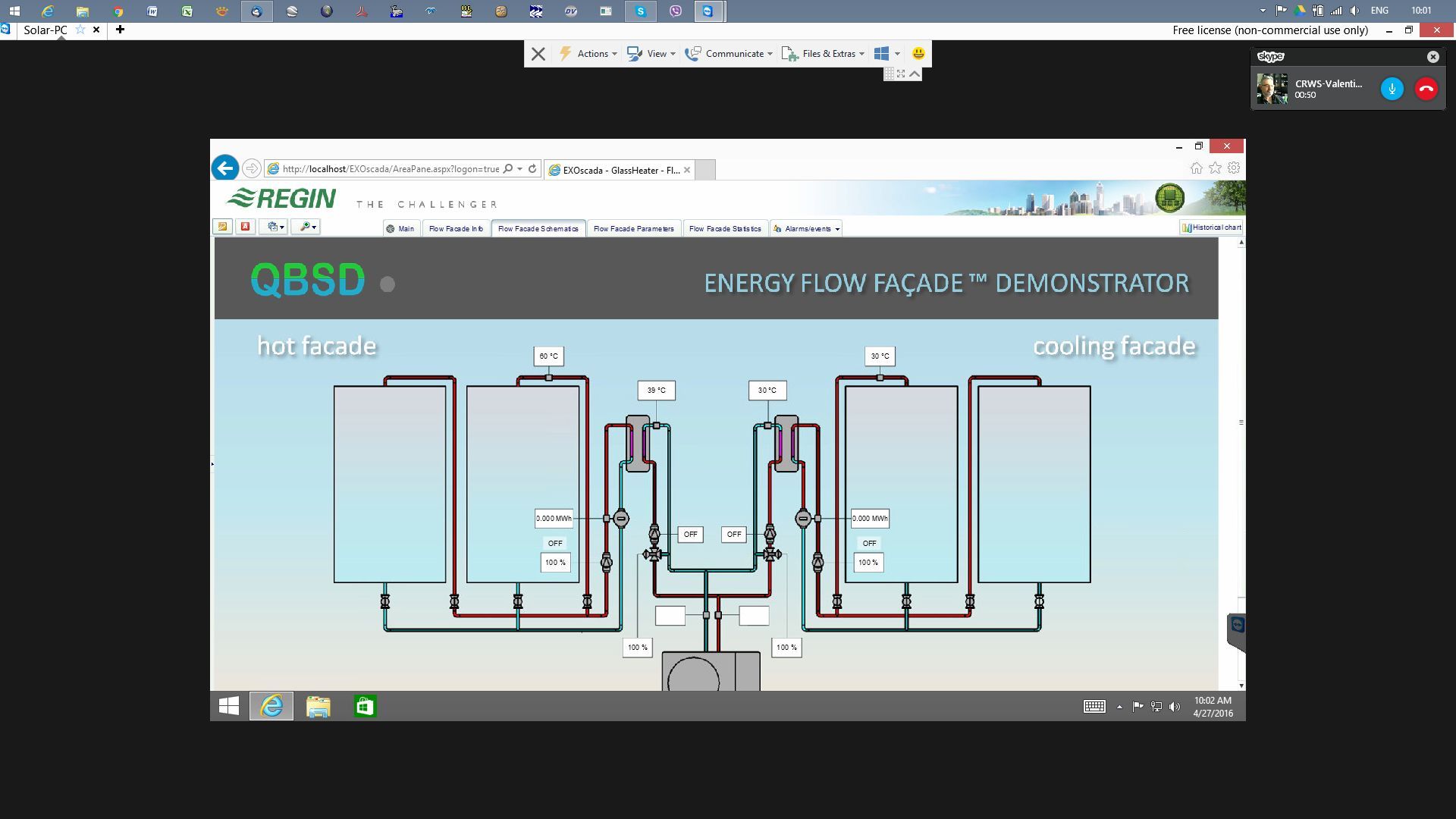This screenshot has height=819, width=1456.
Task: Open the TeamViewer View menu
Action: 651,54
